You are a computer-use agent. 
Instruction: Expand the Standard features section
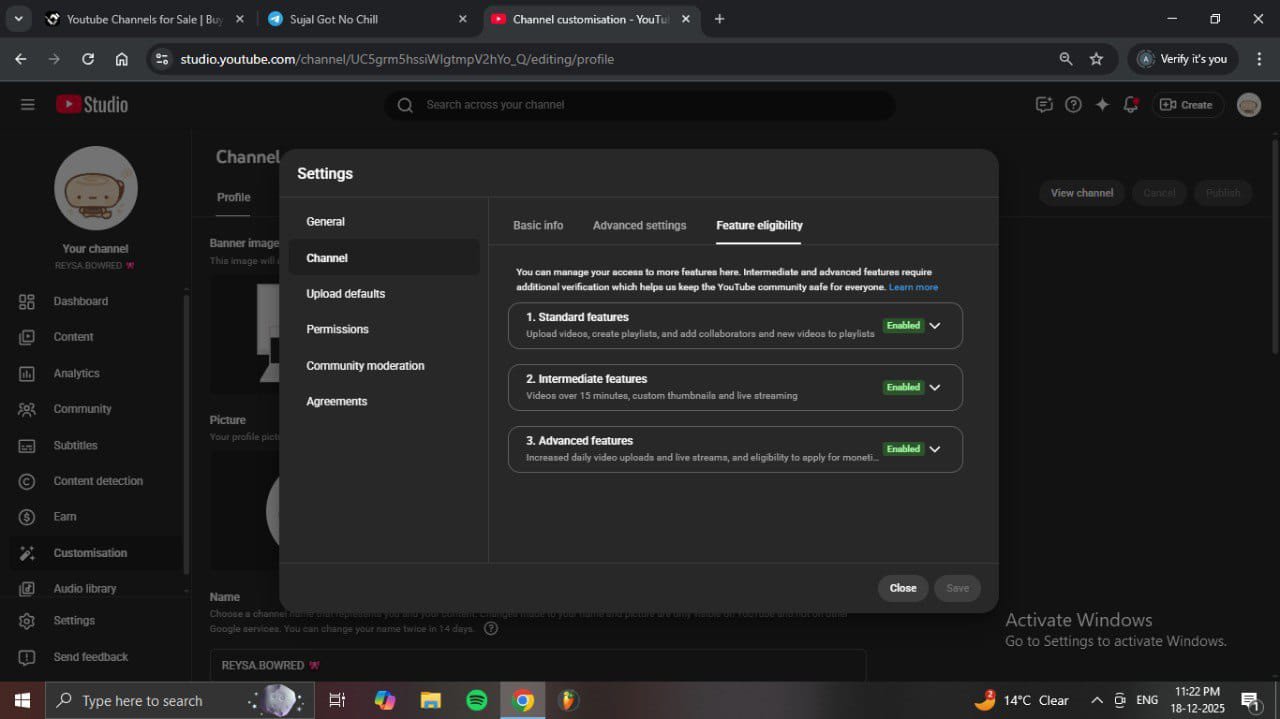coord(935,326)
